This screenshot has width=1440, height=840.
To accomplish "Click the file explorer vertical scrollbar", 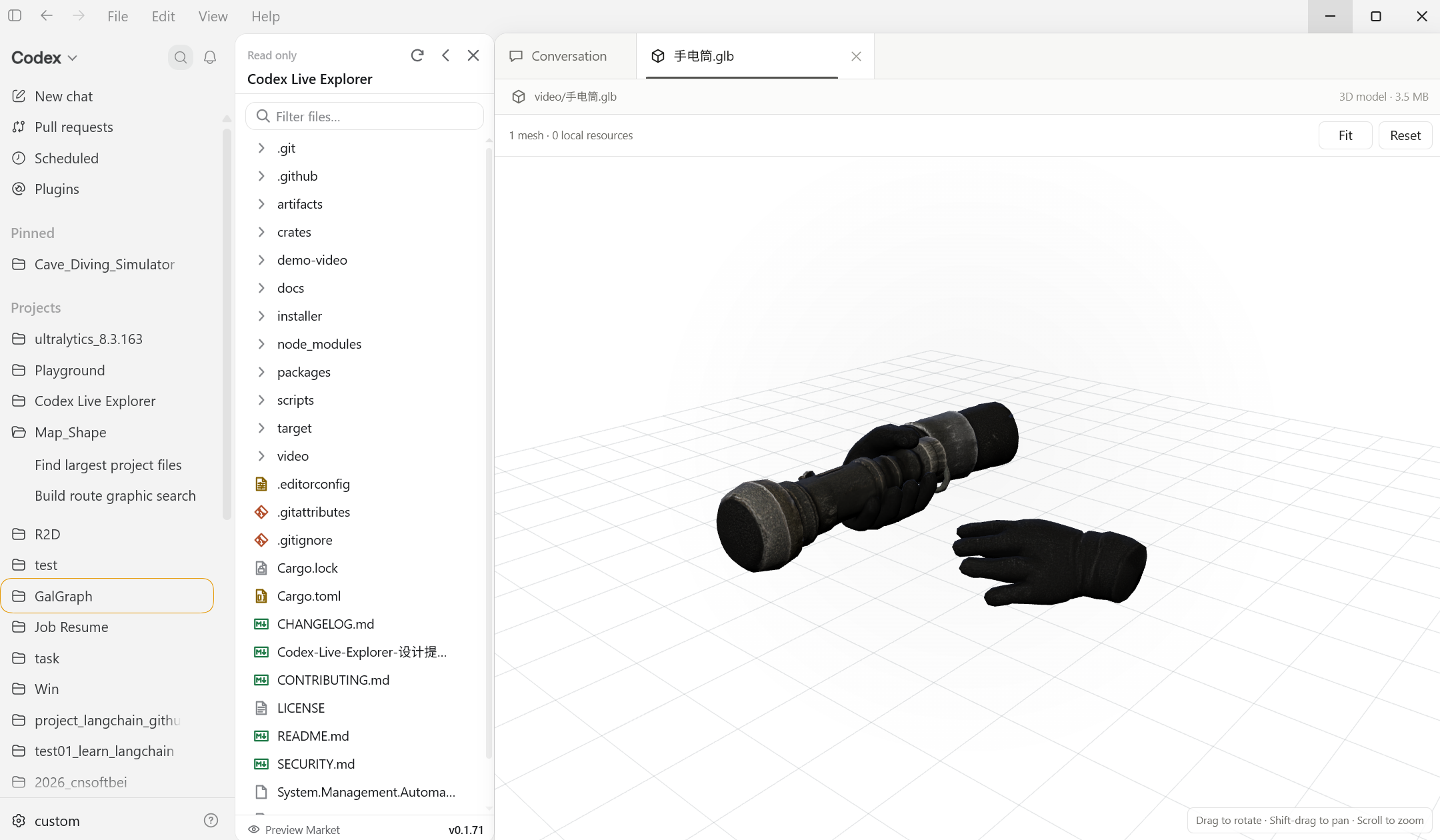I will click(x=489, y=453).
